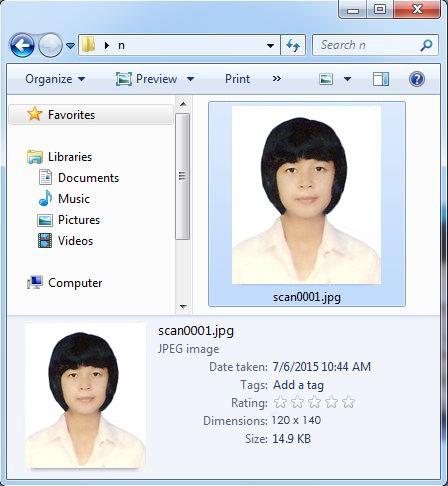
Task: Open Help via the question mark icon
Action: [x=417, y=79]
